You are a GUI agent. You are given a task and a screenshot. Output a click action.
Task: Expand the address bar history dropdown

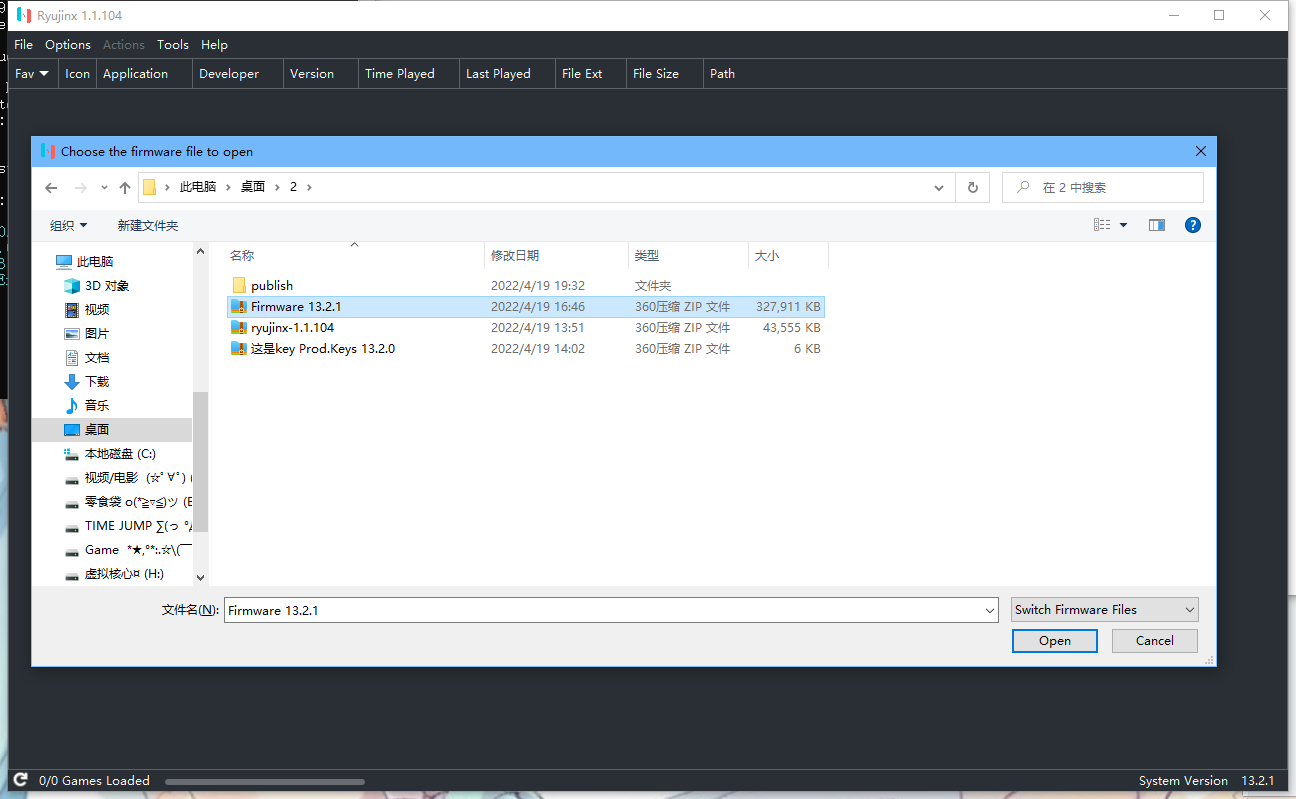pyautogui.click(x=938, y=188)
